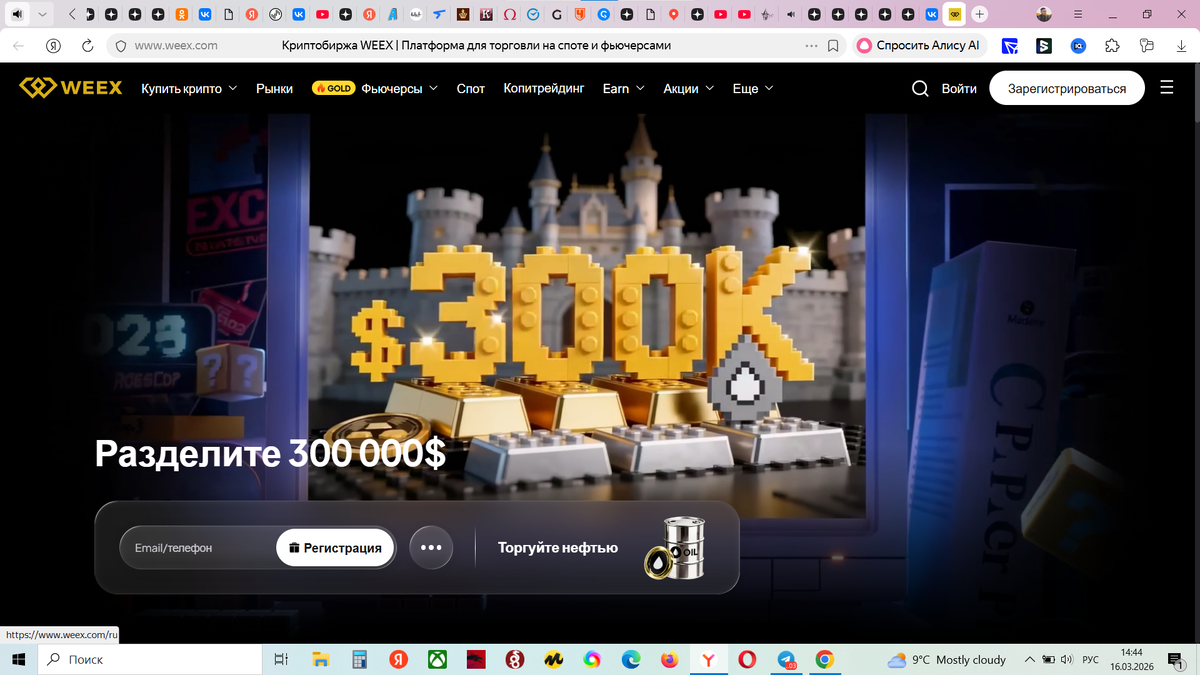Open the dark S extension icon
This screenshot has height=675, width=1200.
[1044, 46]
